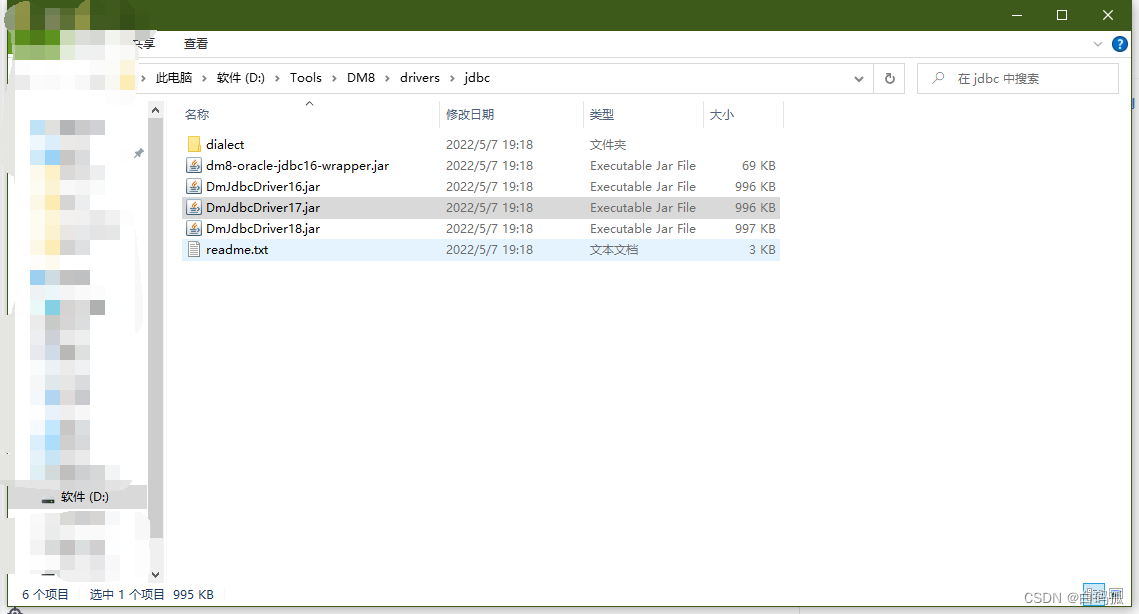Go to 软件 (D:) in the breadcrumb

pos(240,78)
